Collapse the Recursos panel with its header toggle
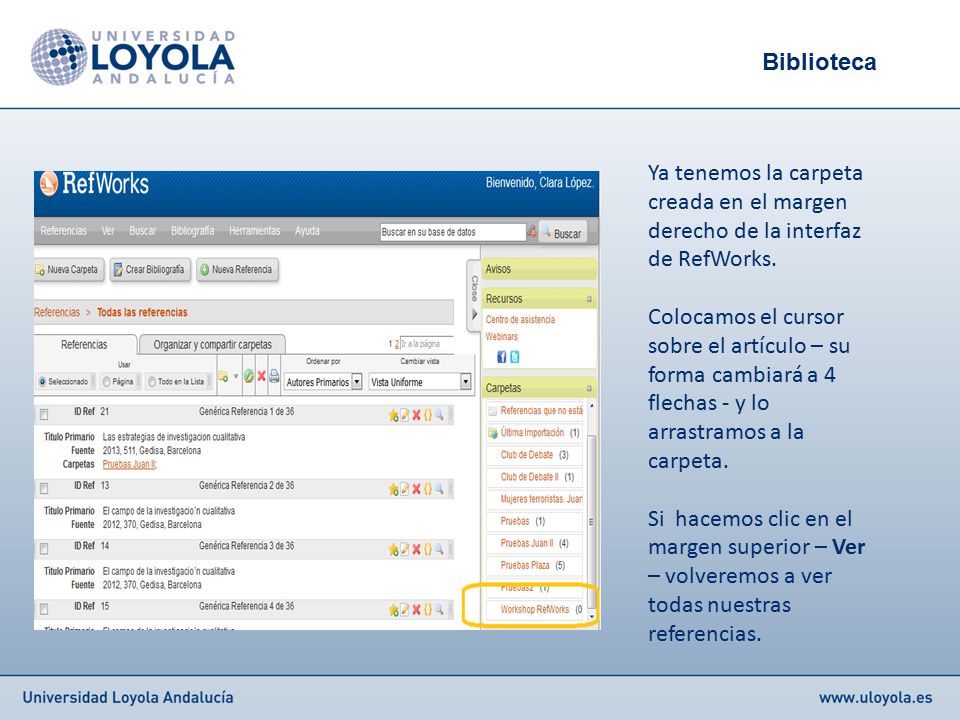This screenshot has width=960, height=720. pos(590,299)
